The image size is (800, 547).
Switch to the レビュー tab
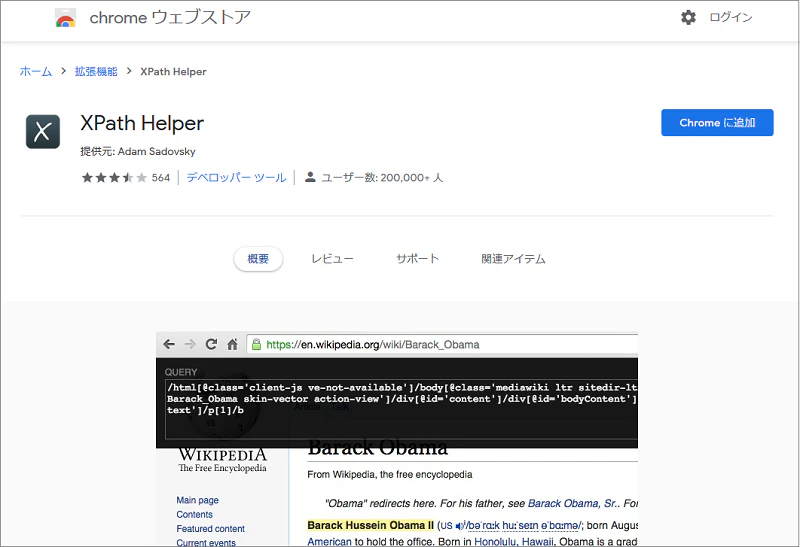(332, 259)
